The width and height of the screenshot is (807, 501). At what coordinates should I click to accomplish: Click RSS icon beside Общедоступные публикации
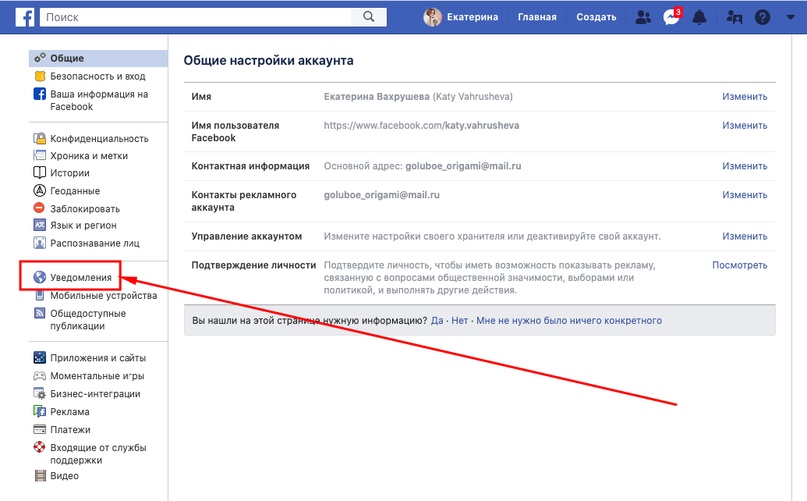click(40, 313)
